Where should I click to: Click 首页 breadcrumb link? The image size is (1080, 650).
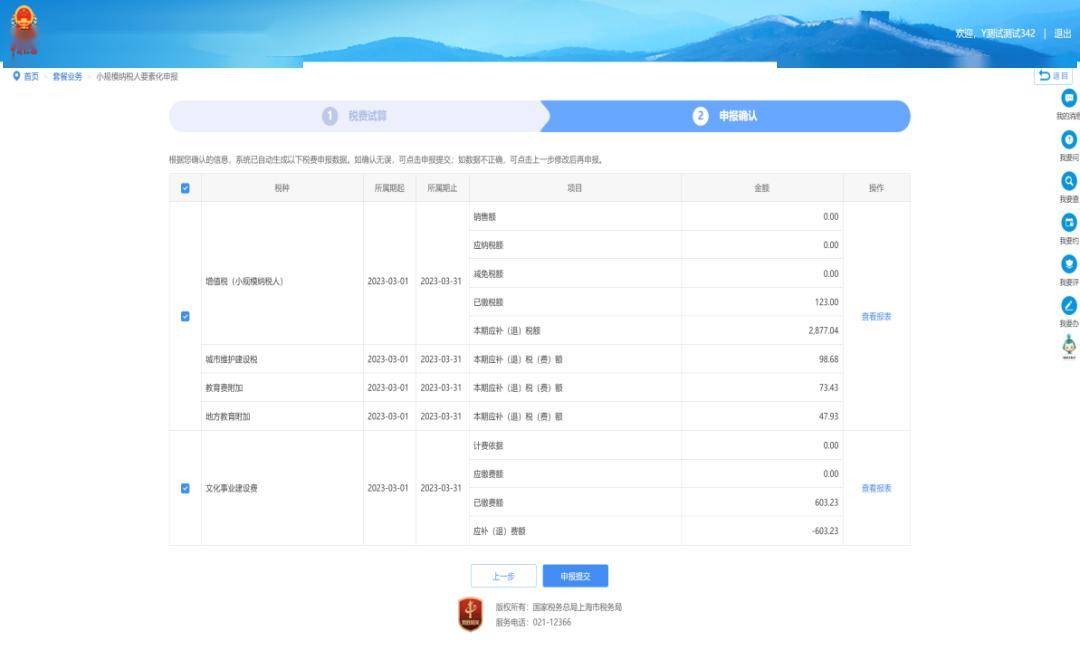32,76
